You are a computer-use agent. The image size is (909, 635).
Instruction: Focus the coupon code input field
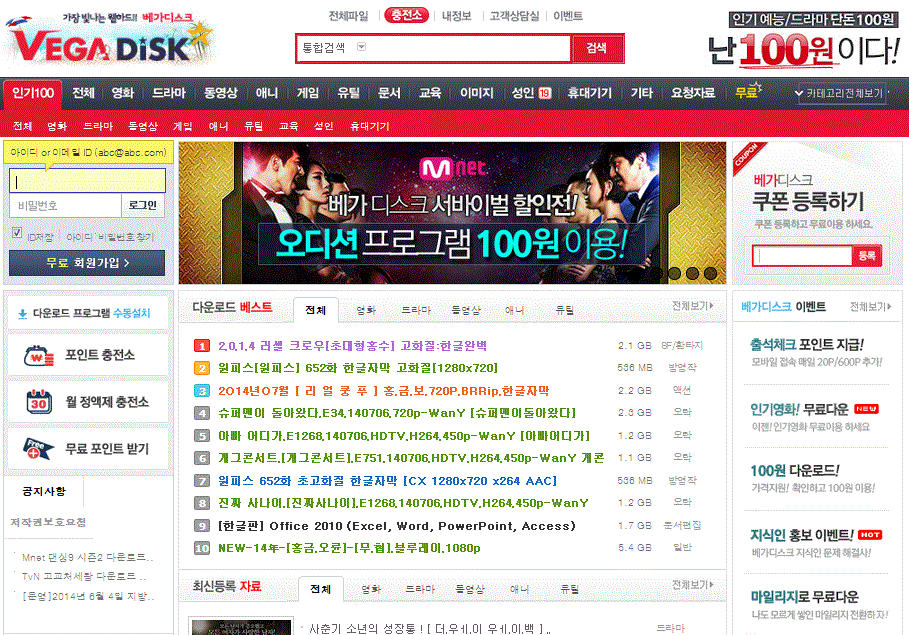coord(802,256)
